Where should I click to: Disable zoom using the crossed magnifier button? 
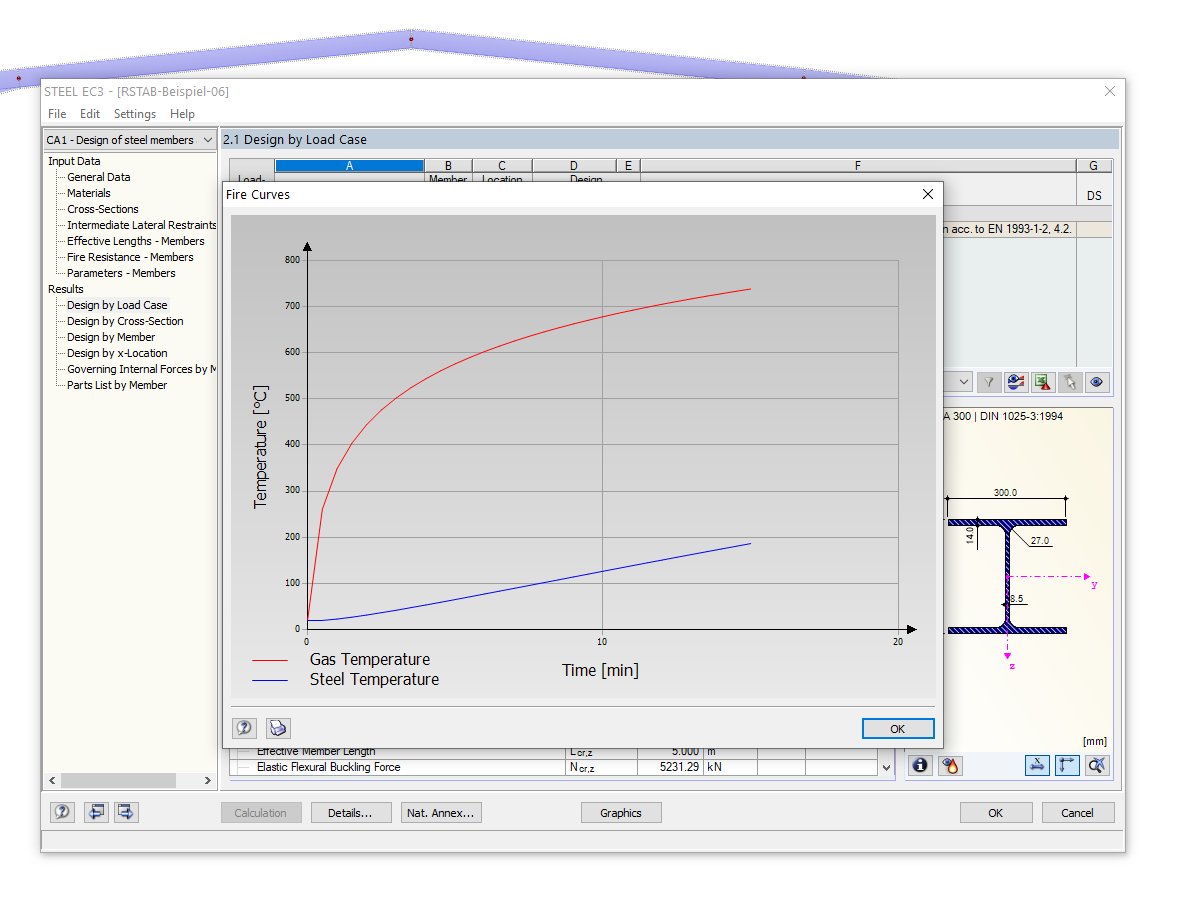(1097, 765)
